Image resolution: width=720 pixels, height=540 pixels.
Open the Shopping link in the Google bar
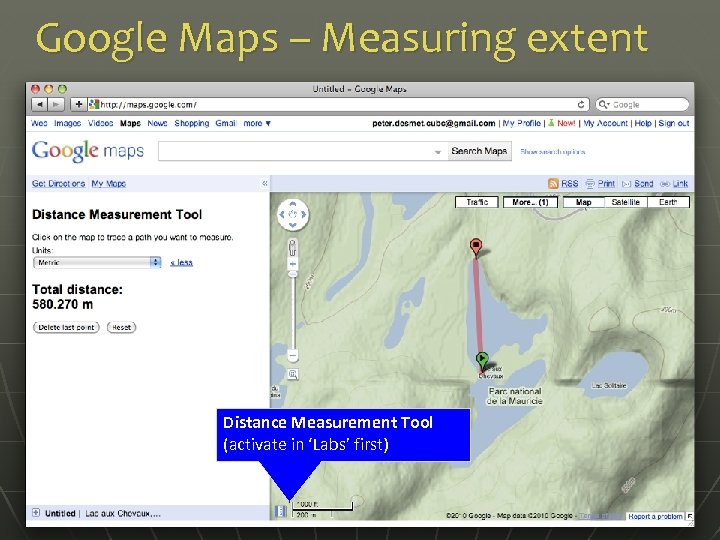pos(191,123)
